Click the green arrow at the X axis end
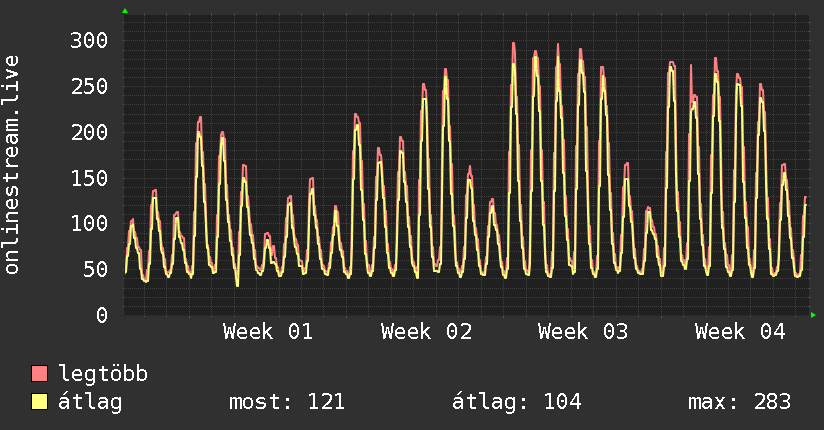 click(x=814, y=315)
